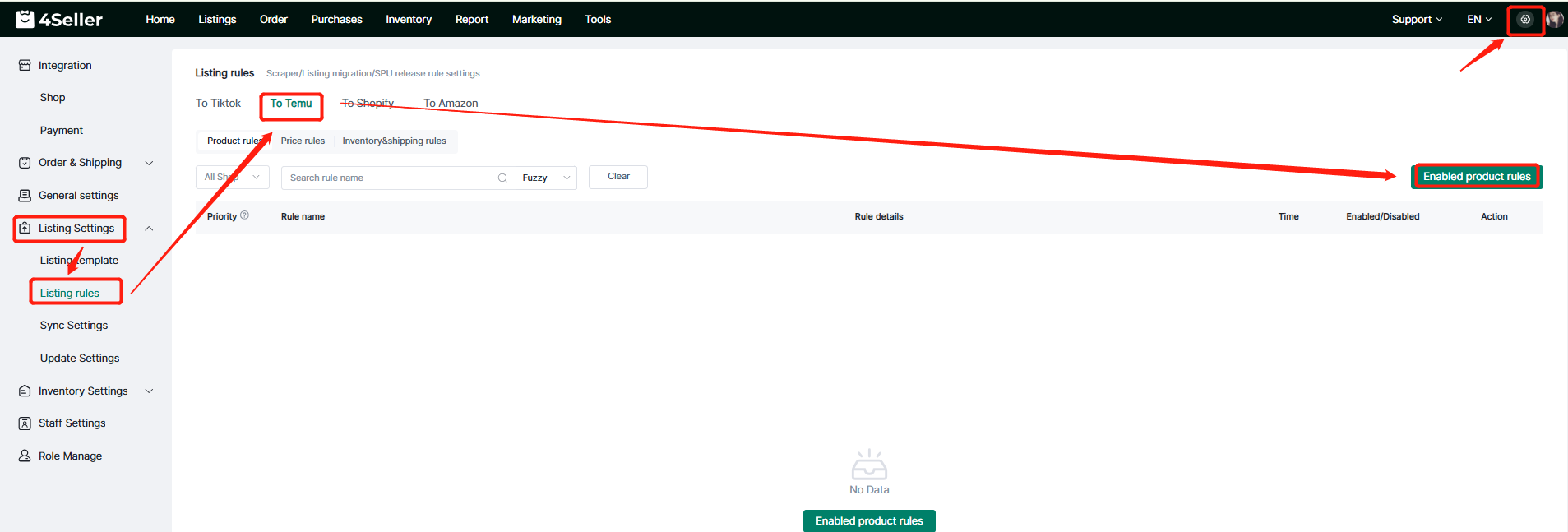Click the Integration sidebar icon
The image size is (1568, 532).
coord(25,65)
